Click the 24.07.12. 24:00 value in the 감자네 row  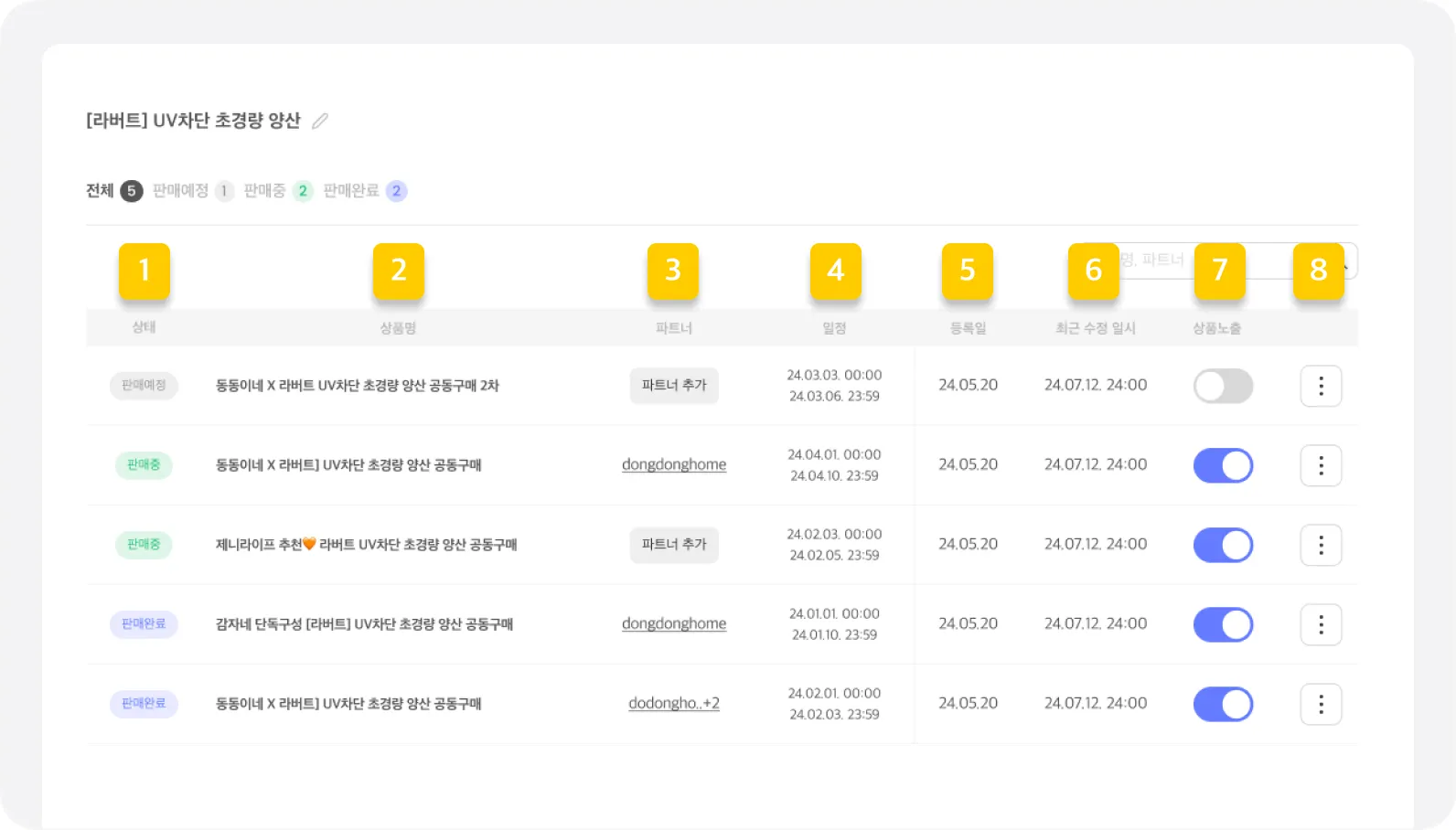click(1096, 623)
